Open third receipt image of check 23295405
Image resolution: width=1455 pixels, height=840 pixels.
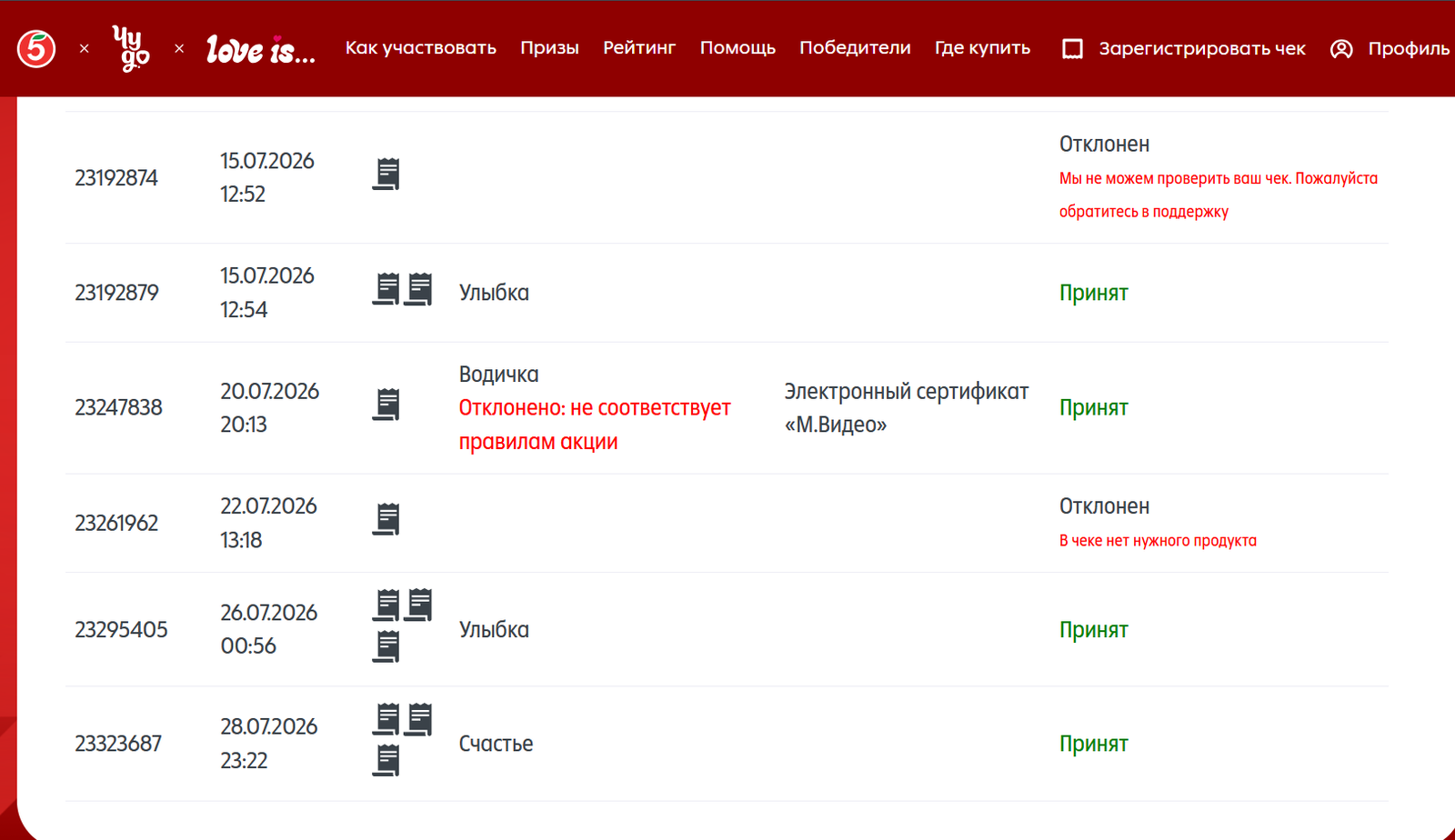coord(386,646)
